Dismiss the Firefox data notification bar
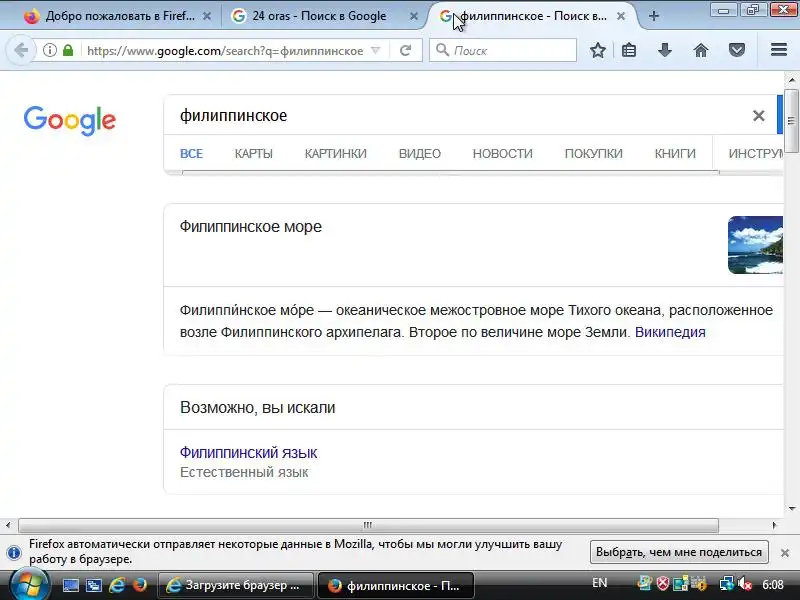 click(x=785, y=553)
